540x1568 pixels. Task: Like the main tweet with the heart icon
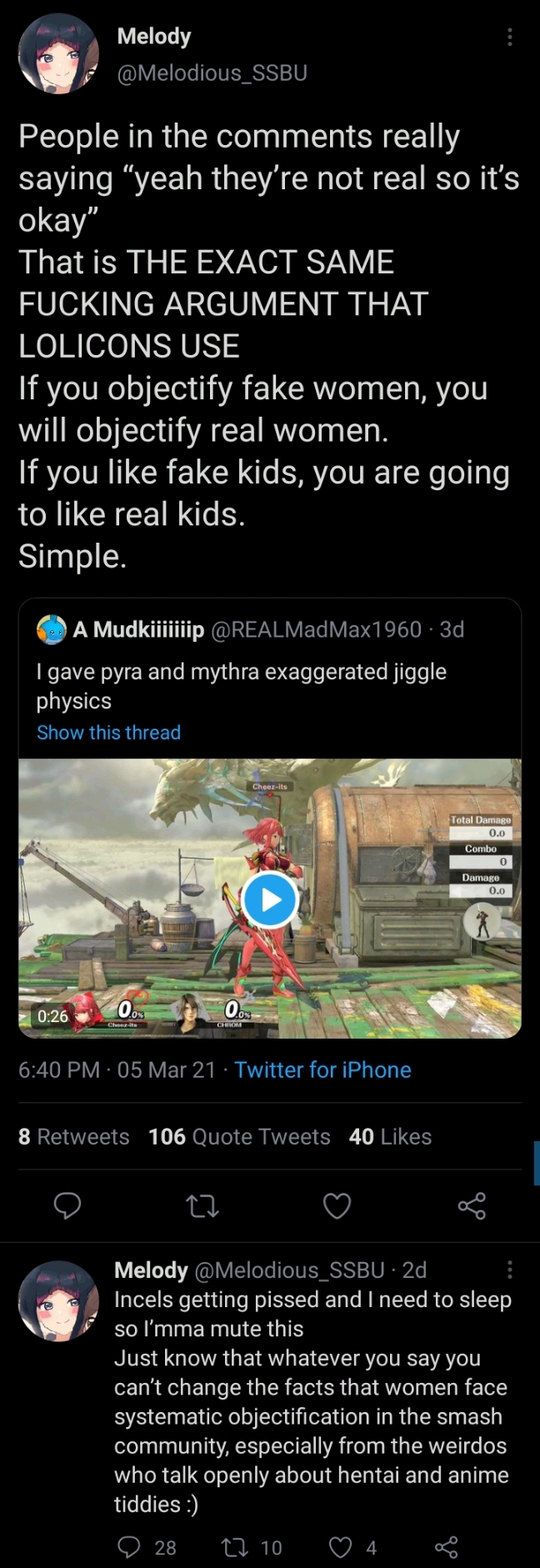(337, 1205)
